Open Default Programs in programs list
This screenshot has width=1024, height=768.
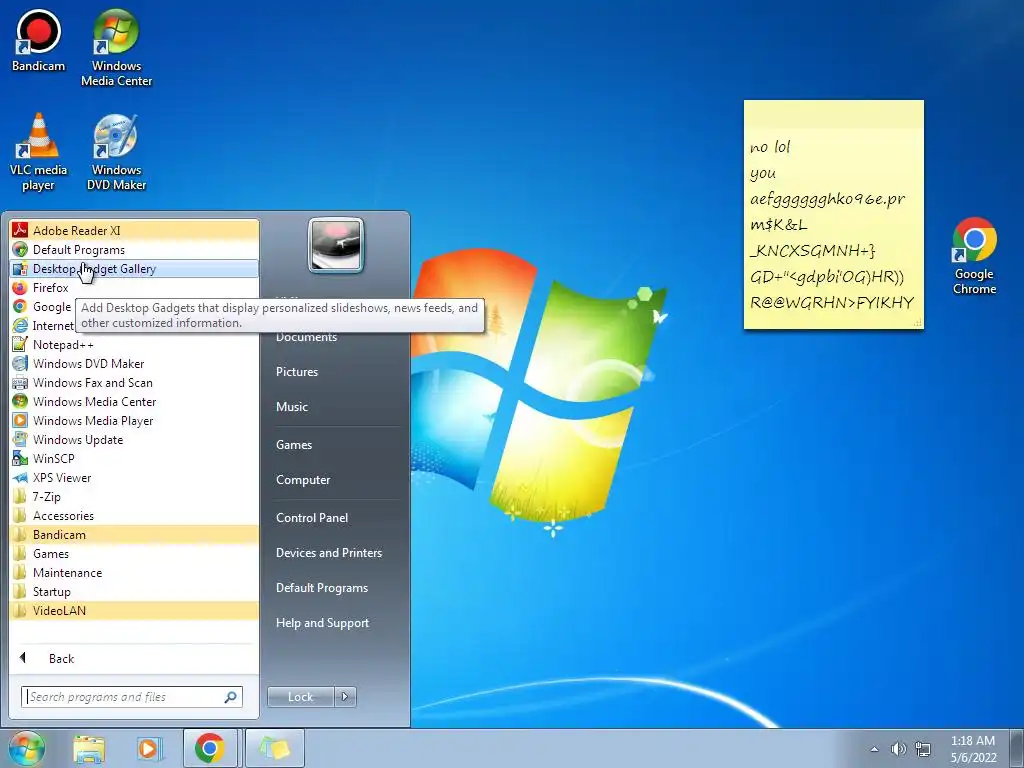[134, 249]
